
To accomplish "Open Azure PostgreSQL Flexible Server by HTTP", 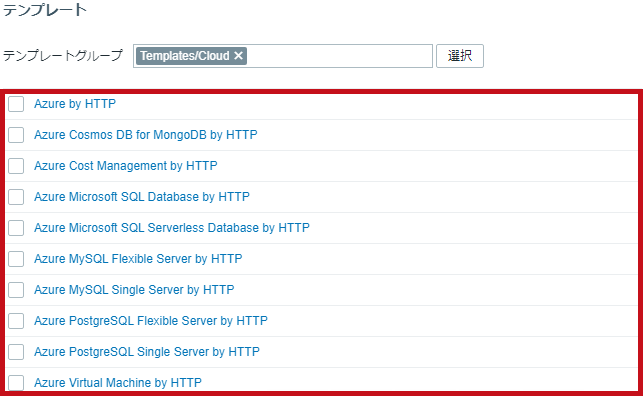I will pos(151,321).
